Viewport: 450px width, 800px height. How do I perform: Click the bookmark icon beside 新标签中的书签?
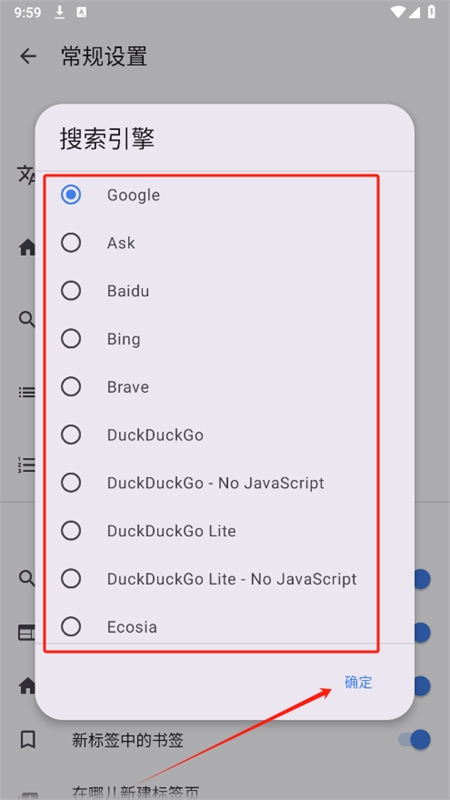coord(28,739)
